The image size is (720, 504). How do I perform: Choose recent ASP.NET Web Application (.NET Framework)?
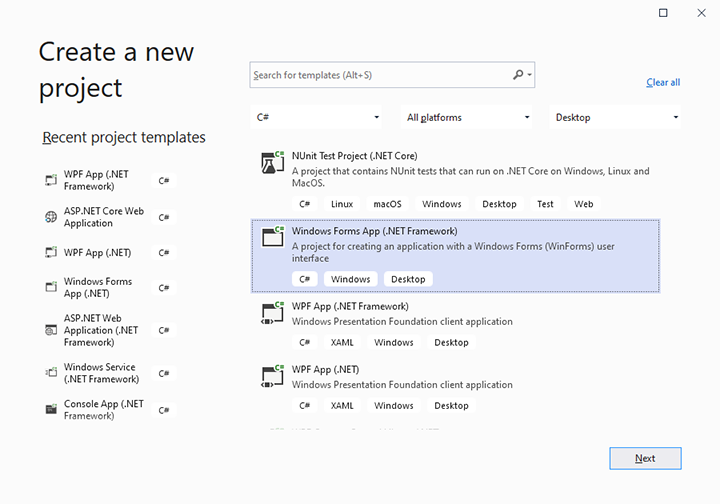click(110, 330)
